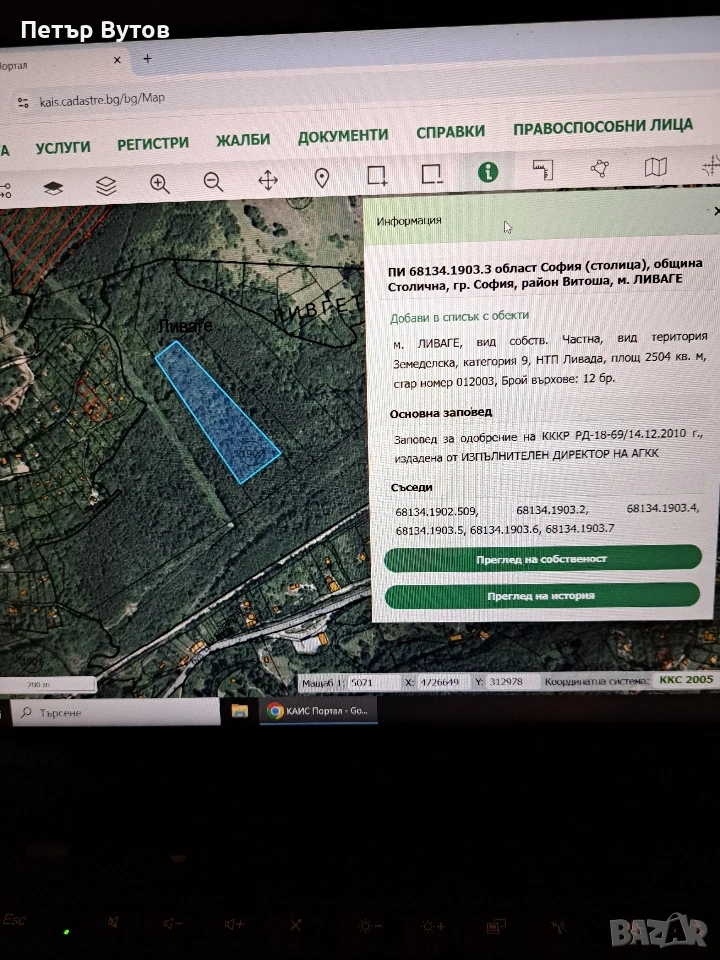Select the ruler measure tool

point(543,170)
